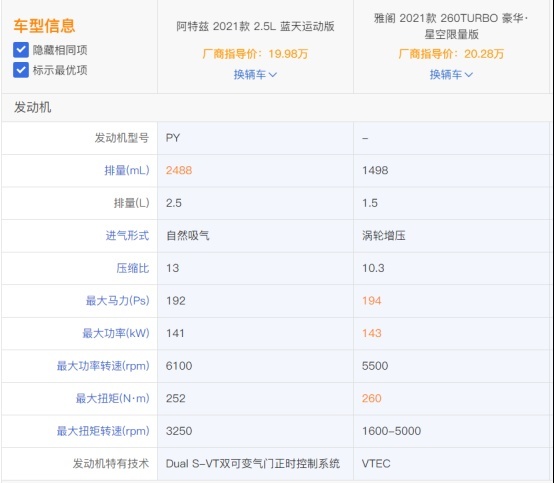Open the 最大功率转速(rpm) link

tap(103, 366)
